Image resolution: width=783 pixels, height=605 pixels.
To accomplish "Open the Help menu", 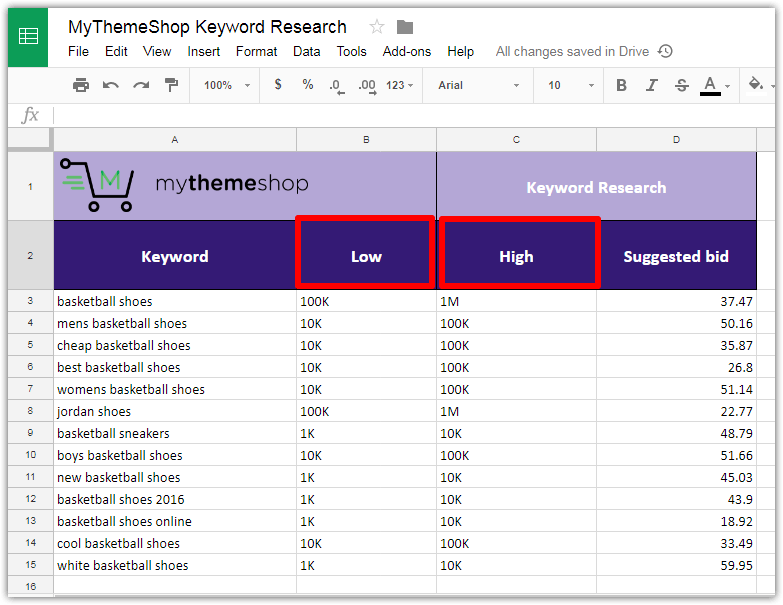I will click(460, 51).
